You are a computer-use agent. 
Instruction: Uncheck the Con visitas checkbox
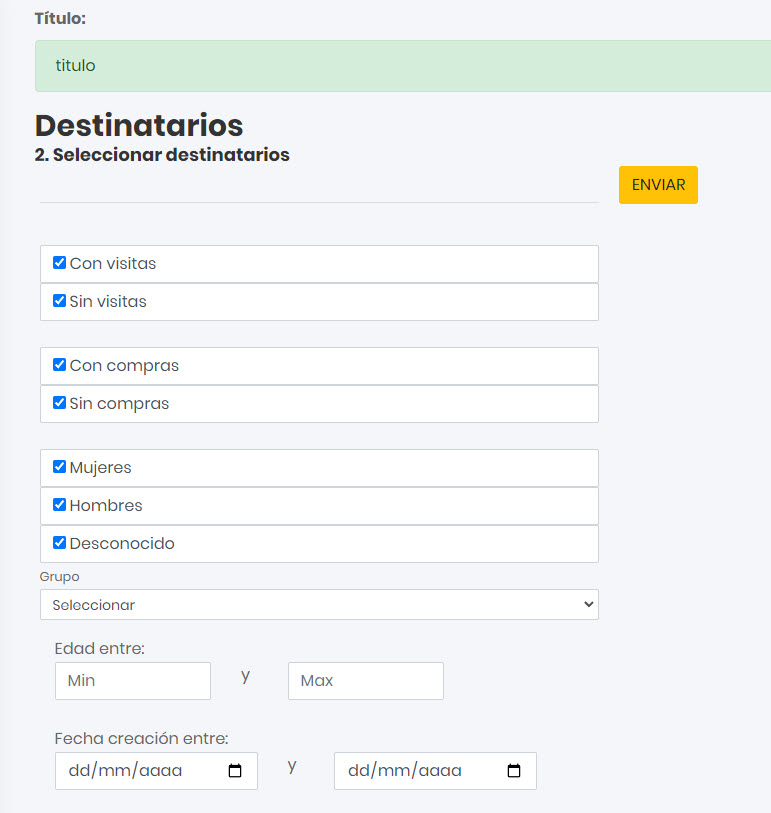tap(59, 263)
